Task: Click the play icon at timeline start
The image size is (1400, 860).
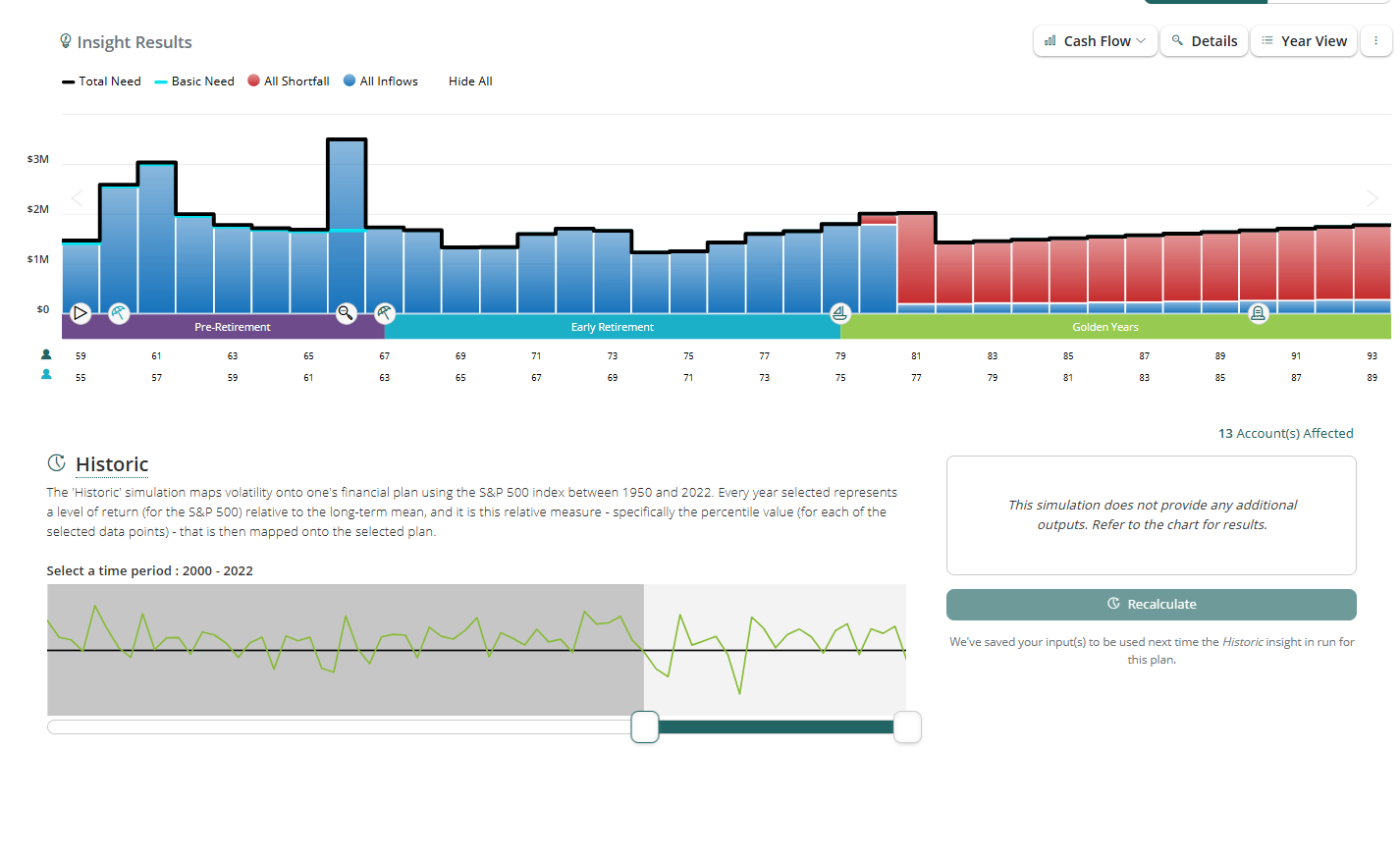Action: coord(81,313)
